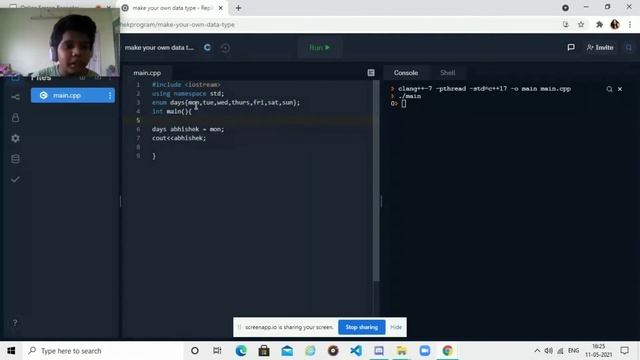
Task: Click the line 'days abhishek = mon;'
Action: 188,129
